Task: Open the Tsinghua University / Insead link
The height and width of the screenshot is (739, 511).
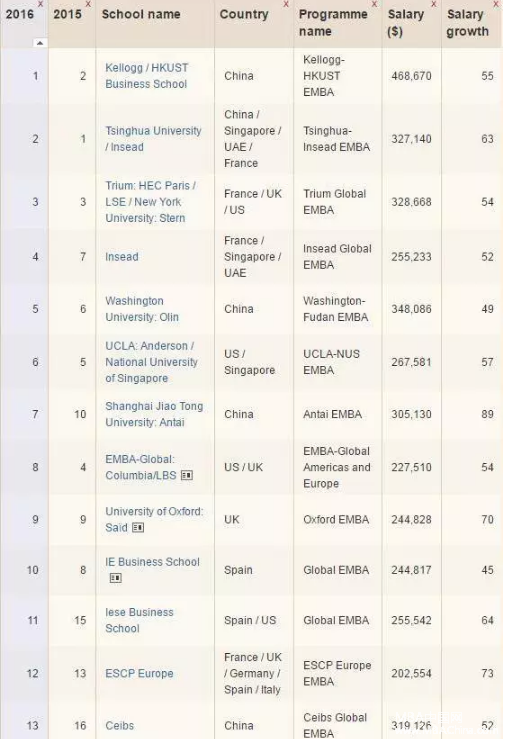Action: click(x=153, y=139)
